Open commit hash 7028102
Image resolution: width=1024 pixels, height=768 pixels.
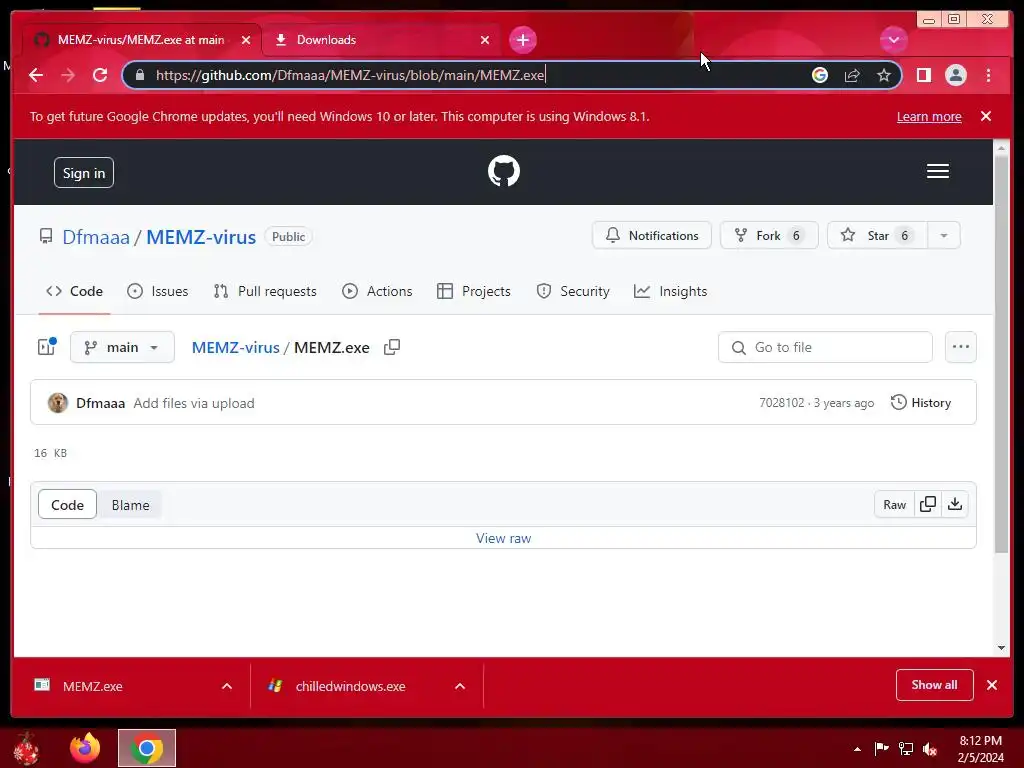(781, 403)
